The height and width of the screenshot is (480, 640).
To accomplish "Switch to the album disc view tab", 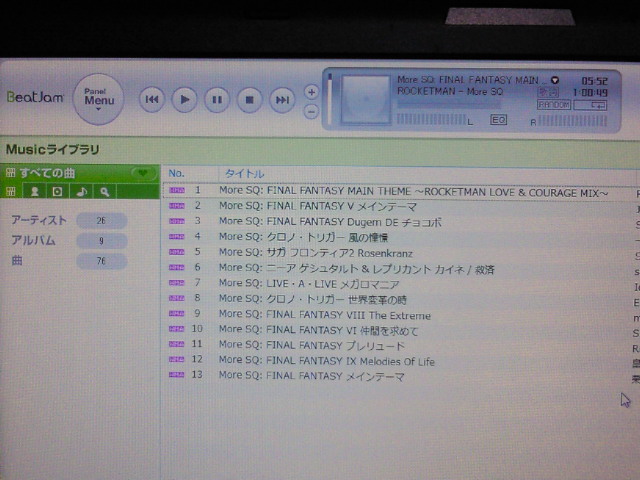I will [x=58, y=191].
